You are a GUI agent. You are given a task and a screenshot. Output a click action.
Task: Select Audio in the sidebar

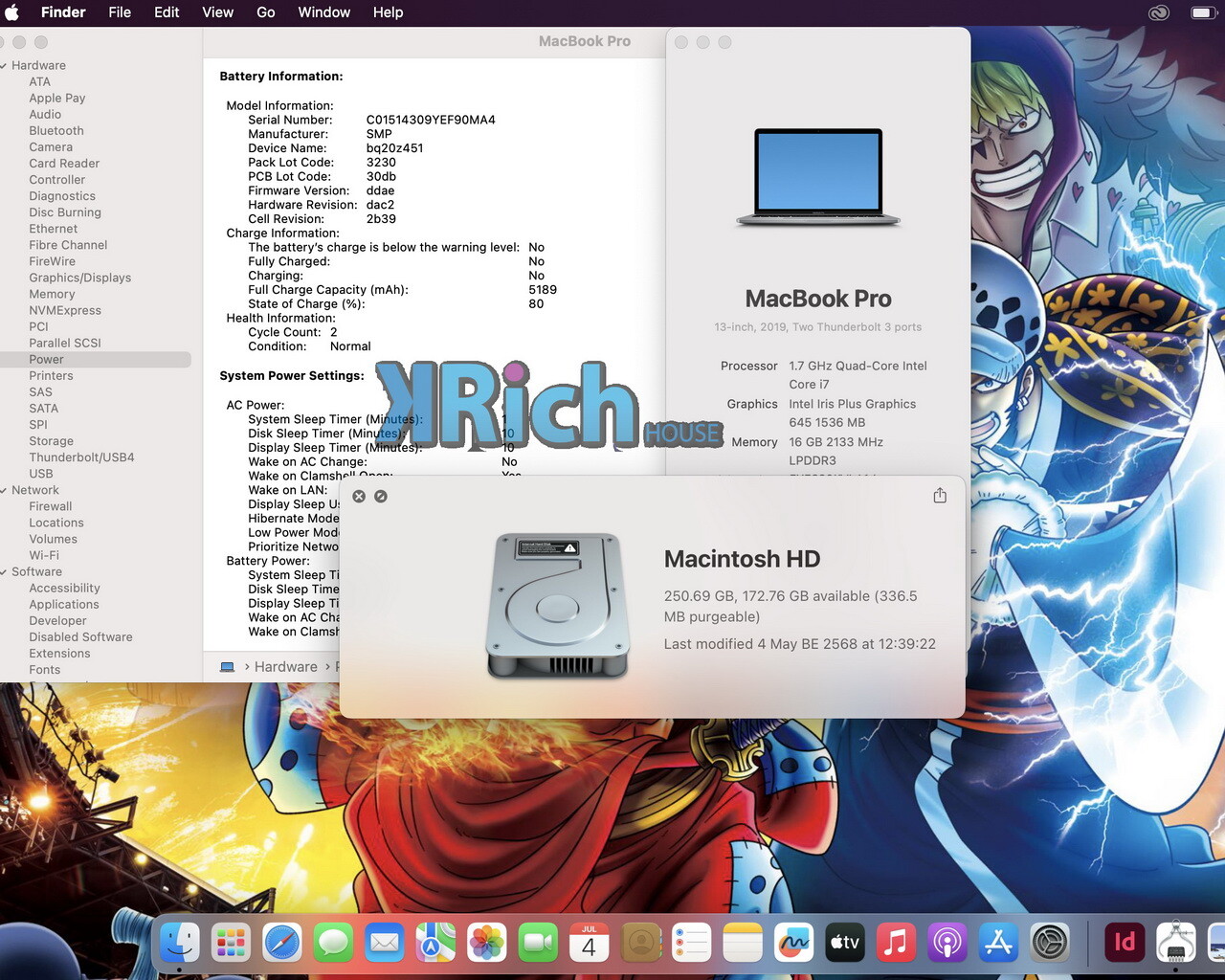pos(45,115)
